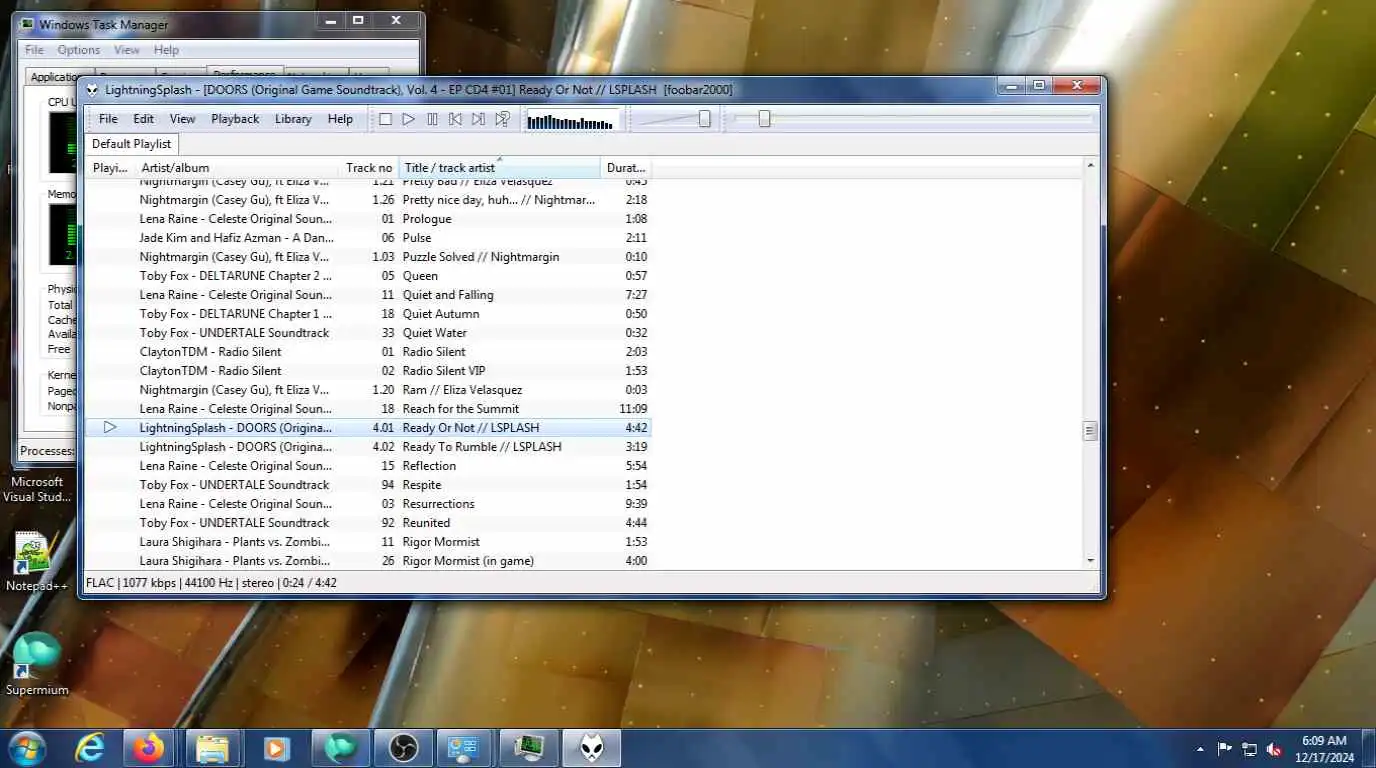
Task: Show hidden system tray icons
Action: (x=1200, y=749)
